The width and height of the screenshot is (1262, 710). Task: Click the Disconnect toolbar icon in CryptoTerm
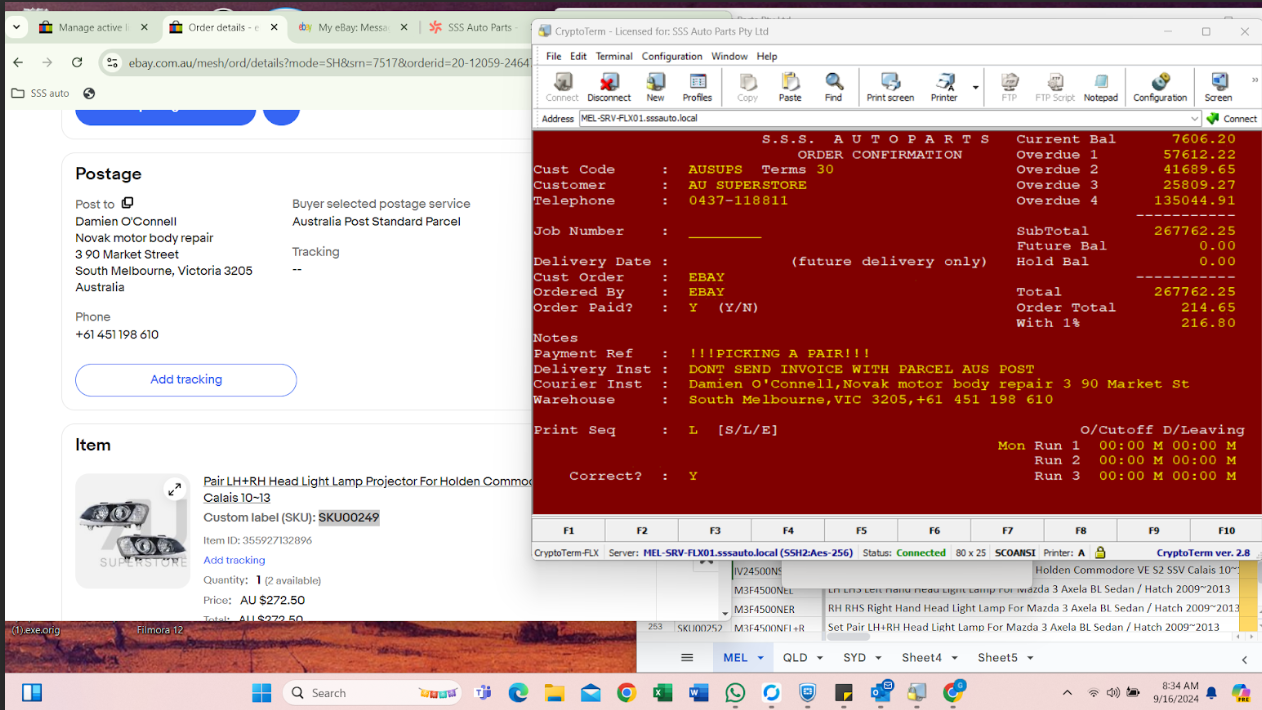[608, 87]
